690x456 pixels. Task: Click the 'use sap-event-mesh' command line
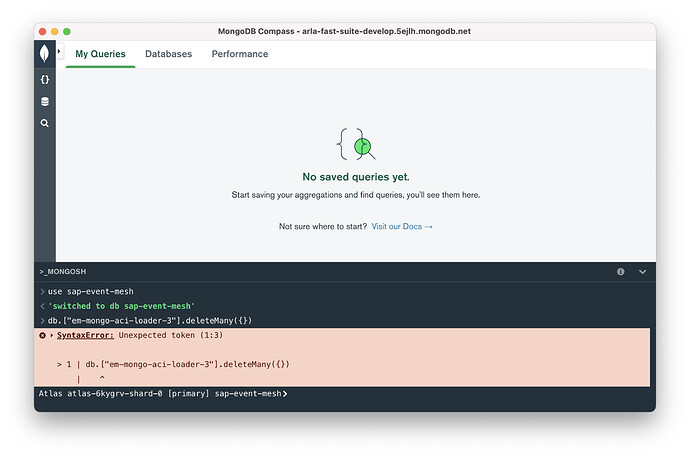click(90, 291)
